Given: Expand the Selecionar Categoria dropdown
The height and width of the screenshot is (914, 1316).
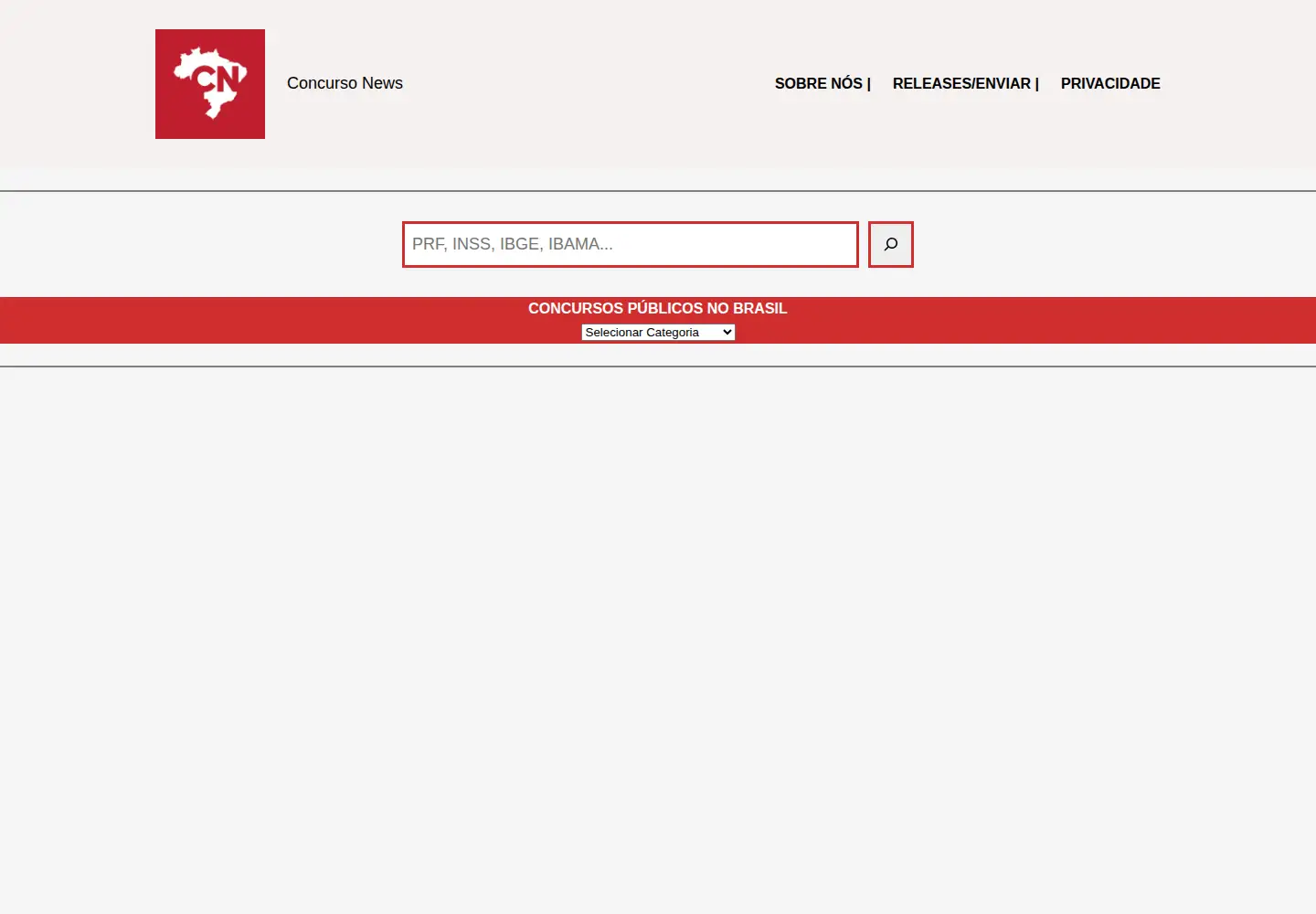Looking at the screenshot, I should pos(658,332).
